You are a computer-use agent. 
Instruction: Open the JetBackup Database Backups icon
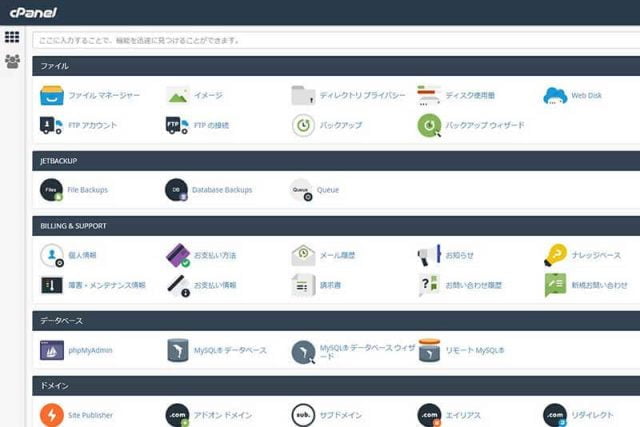pos(176,190)
